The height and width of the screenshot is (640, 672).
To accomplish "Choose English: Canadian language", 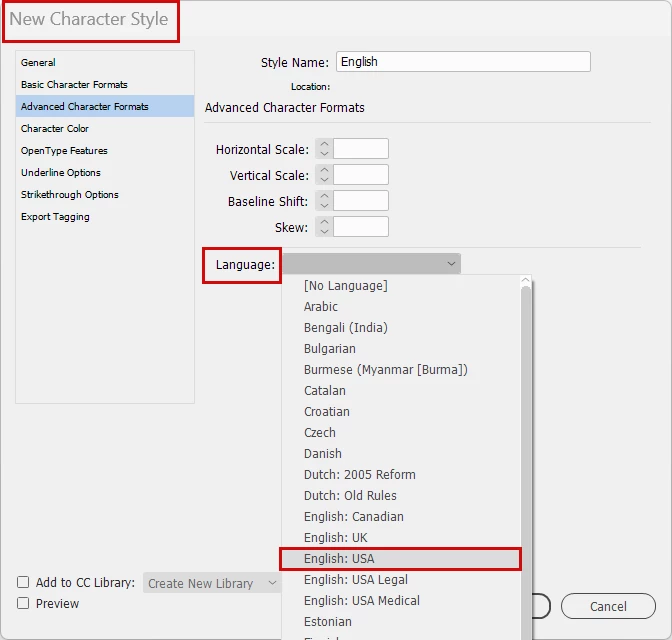I will point(401,517).
